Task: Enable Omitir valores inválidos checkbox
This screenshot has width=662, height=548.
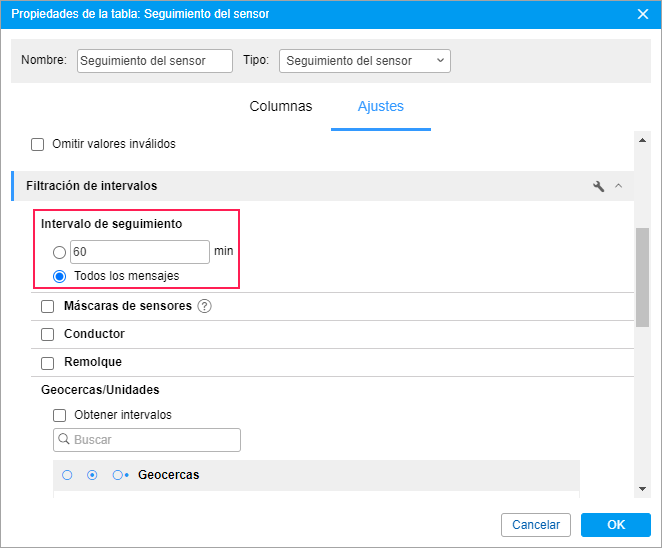Action: click(38, 144)
